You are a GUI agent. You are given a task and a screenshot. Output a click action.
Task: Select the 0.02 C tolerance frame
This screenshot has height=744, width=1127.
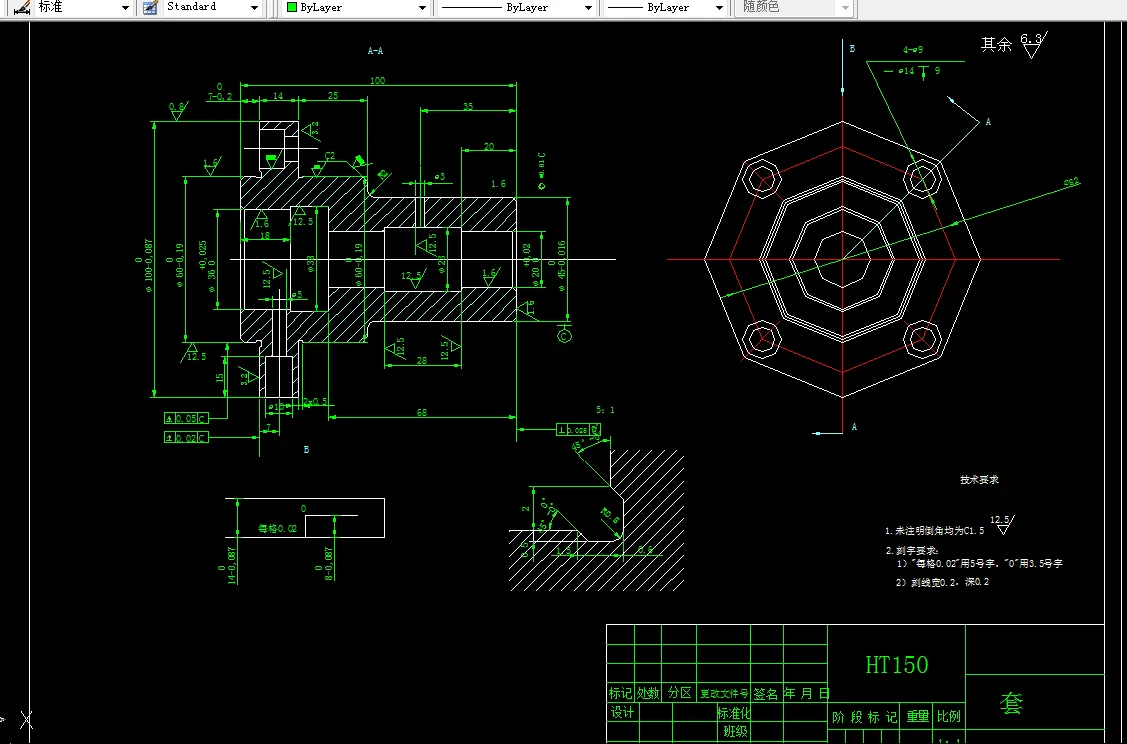pyautogui.click(x=186, y=437)
